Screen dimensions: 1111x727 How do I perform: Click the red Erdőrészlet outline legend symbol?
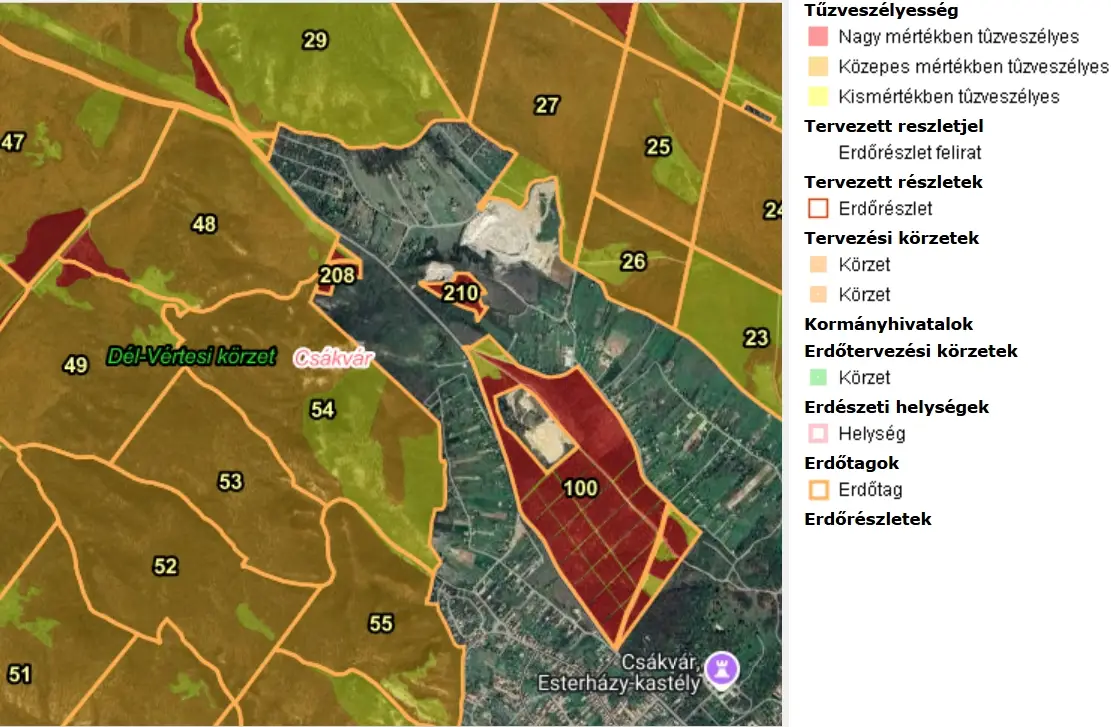pyautogui.click(x=819, y=209)
